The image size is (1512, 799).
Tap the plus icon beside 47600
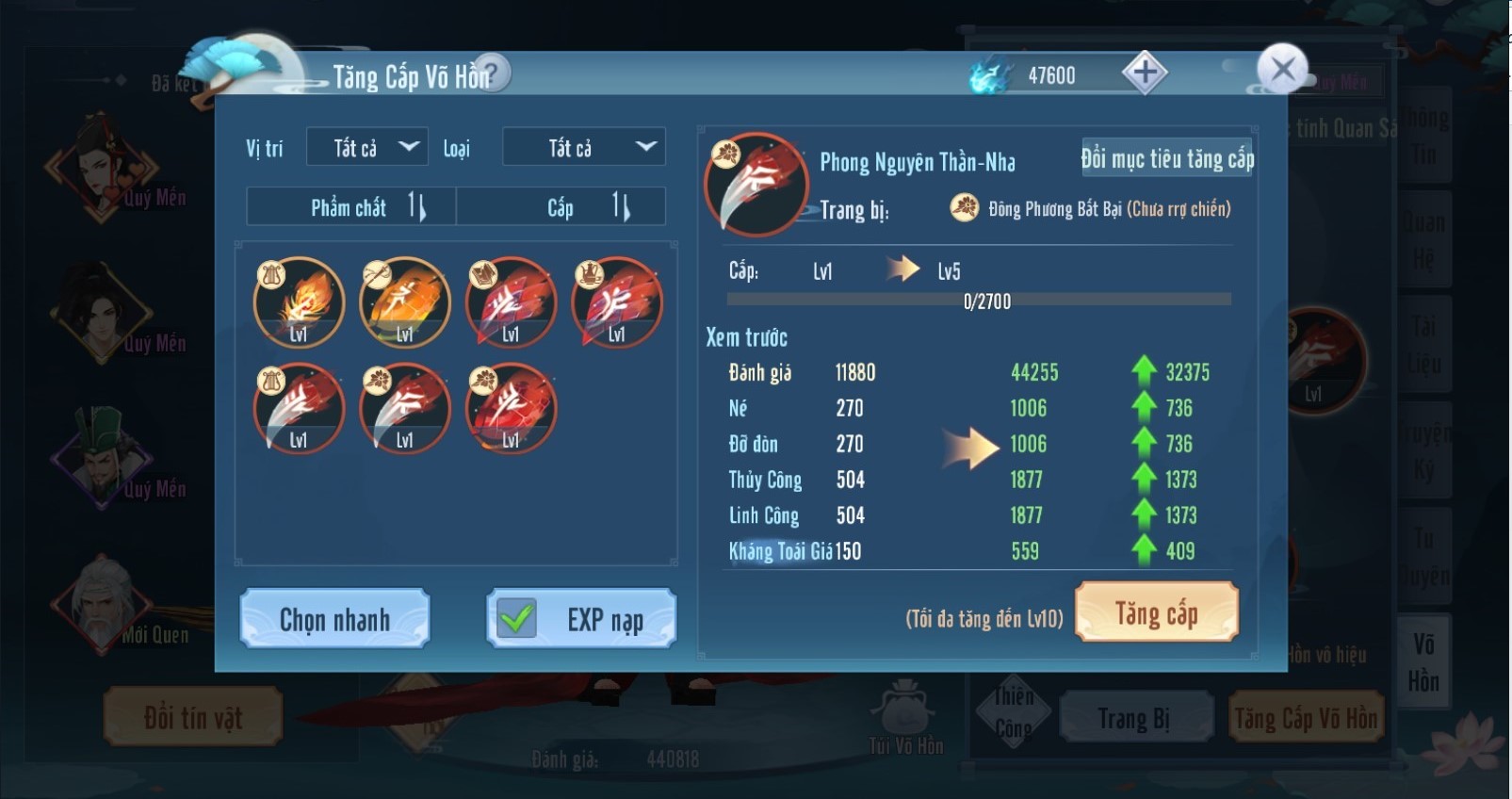click(1145, 73)
